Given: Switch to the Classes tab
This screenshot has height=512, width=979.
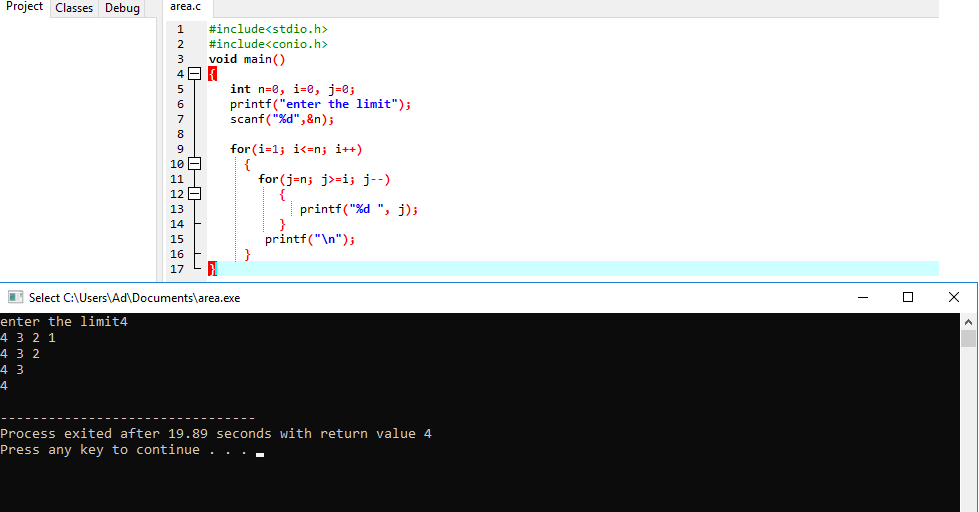Looking at the screenshot, I should click(x=74, y=8).
